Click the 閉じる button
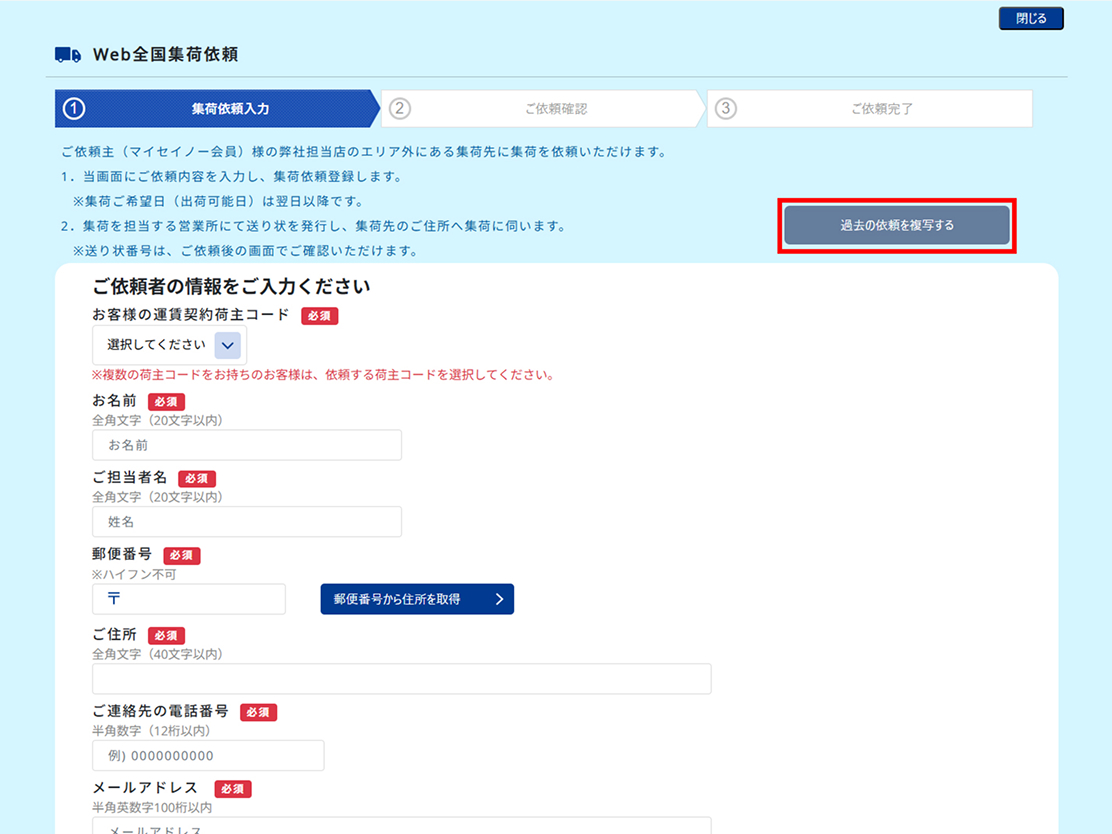 [1031, 18]
